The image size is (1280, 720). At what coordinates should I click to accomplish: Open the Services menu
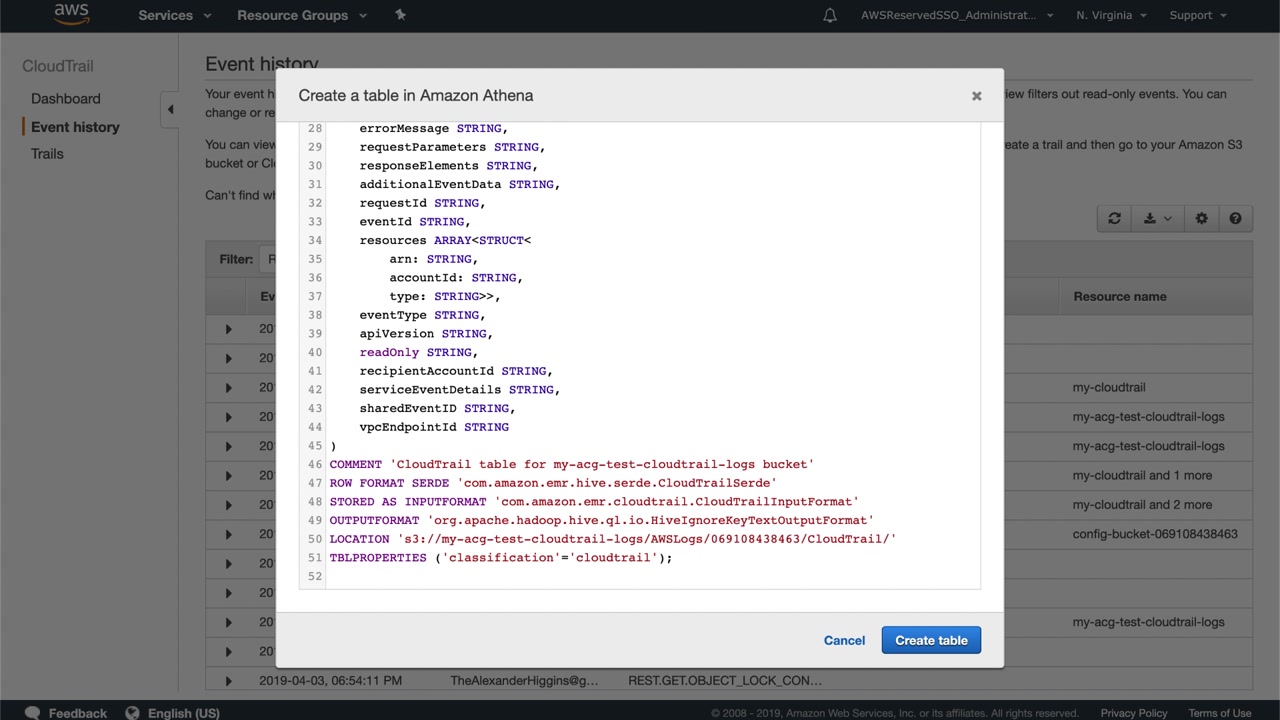pos(175,15)
